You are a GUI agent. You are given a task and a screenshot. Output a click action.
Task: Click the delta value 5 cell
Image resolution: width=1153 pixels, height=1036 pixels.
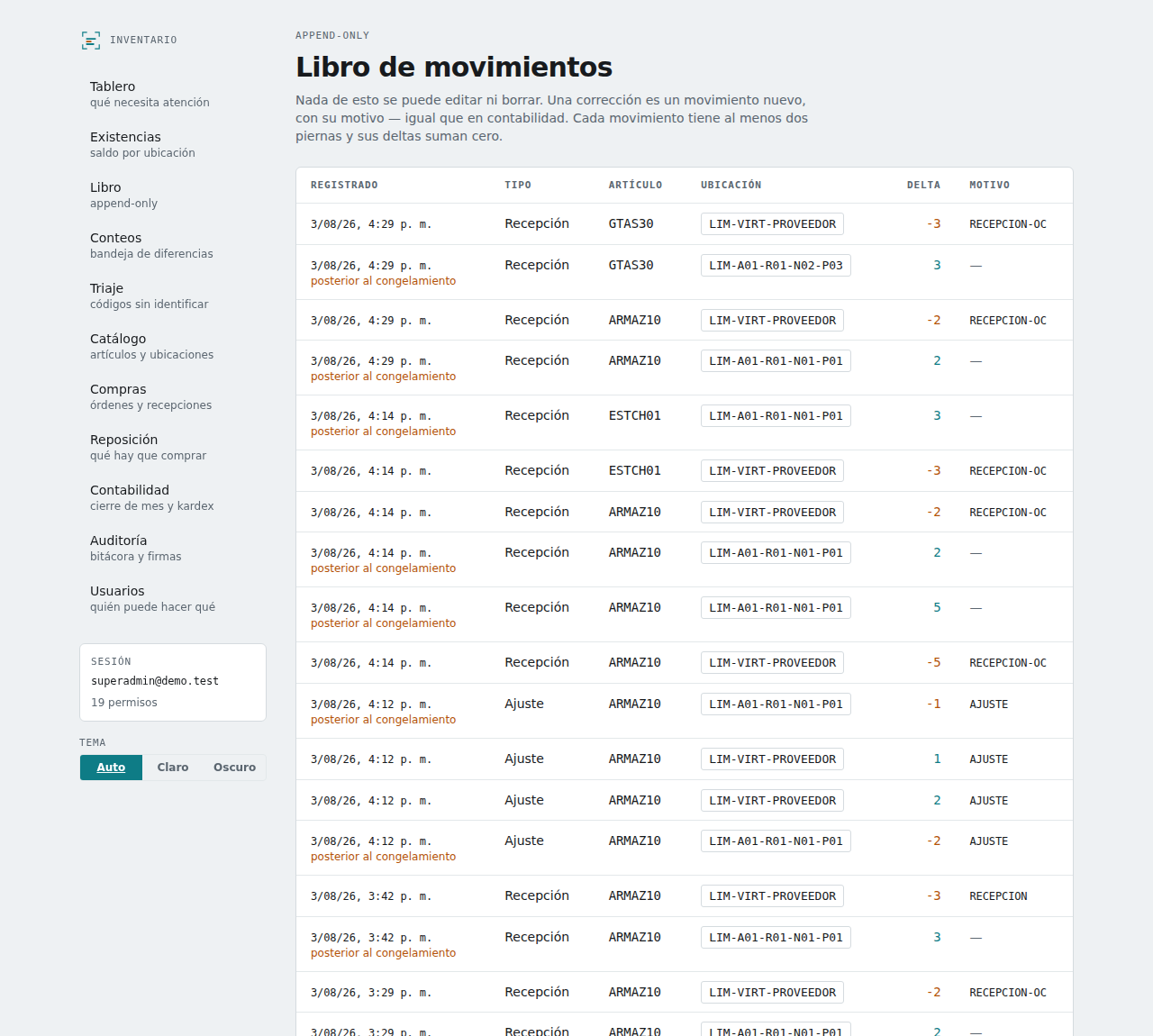click(937, 608)
